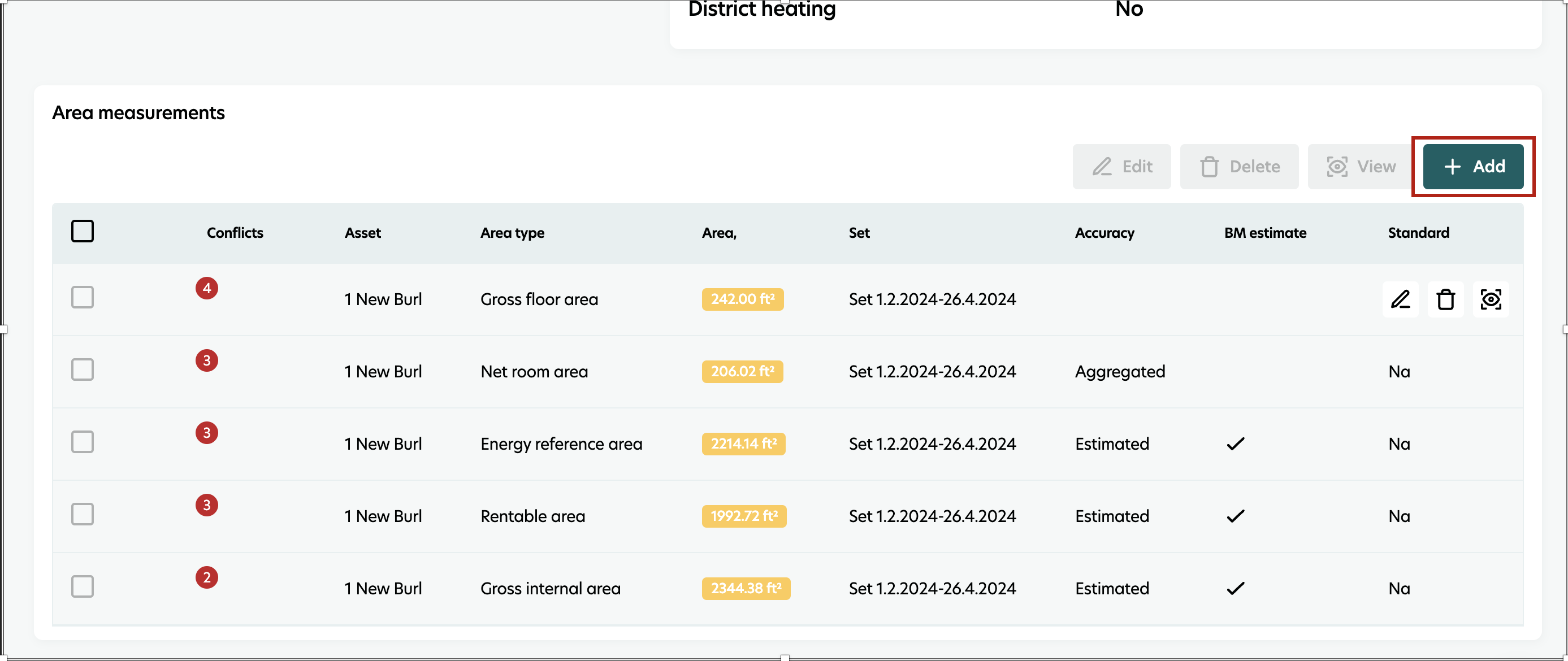Image resolution: width=1568 pixels, height=661 pixels.
Task: Click the 242.00 ft² area tag
Action: tap(743, 299)
